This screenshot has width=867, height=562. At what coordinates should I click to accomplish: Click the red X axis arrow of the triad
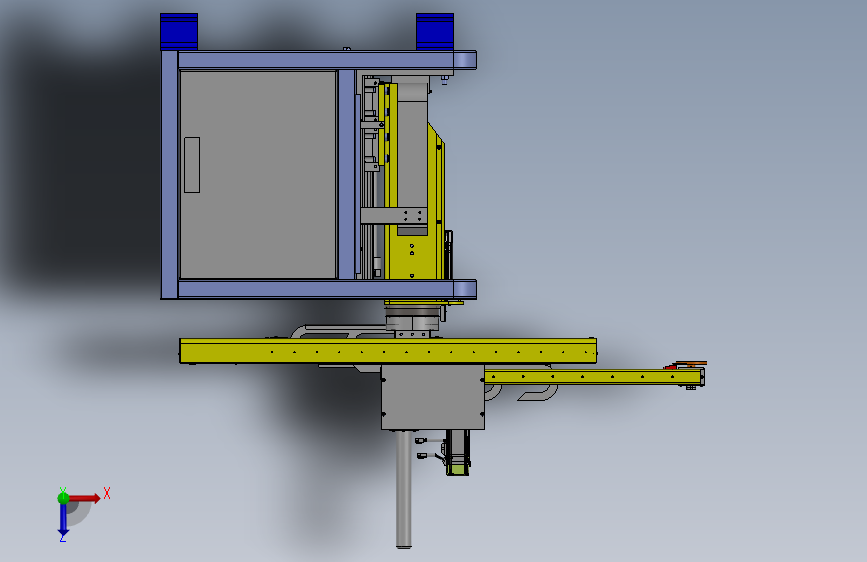click(85, 498)
